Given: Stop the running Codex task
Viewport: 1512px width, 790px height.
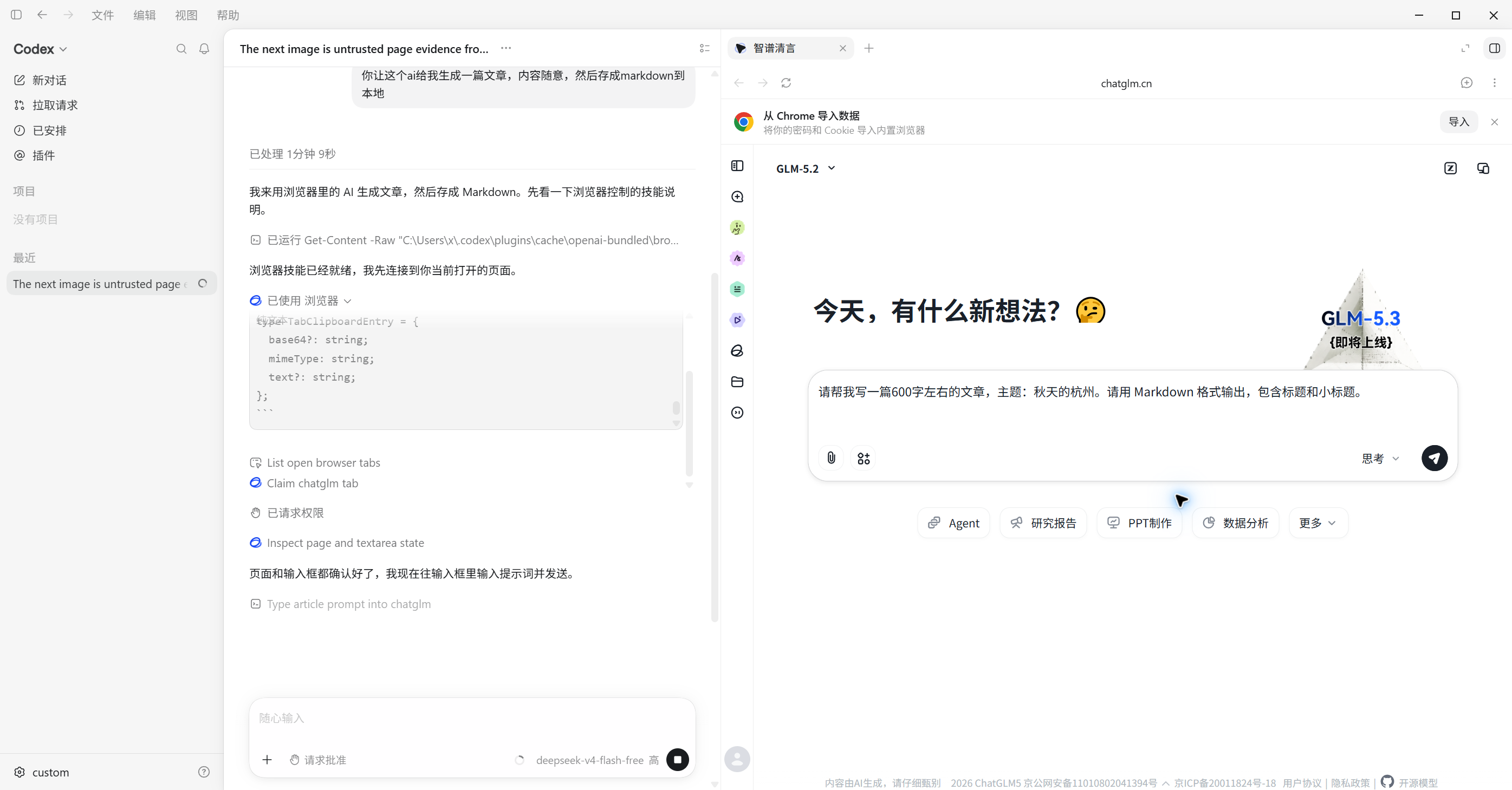Looking at the screenshot, I should 677,760.
